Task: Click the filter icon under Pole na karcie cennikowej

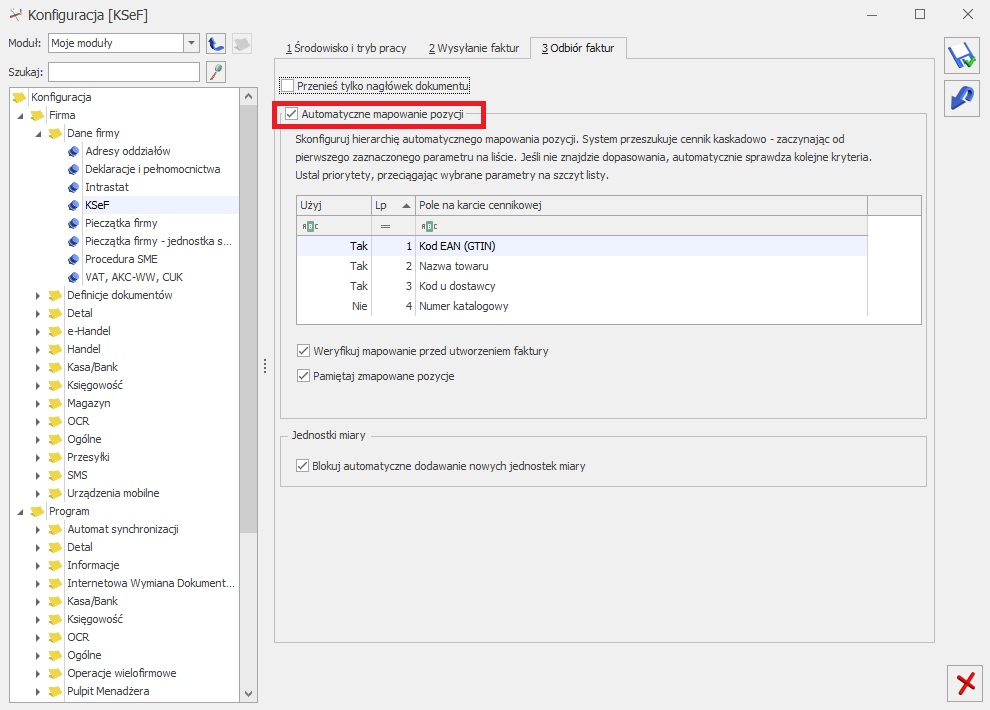Action: (429, 226)
